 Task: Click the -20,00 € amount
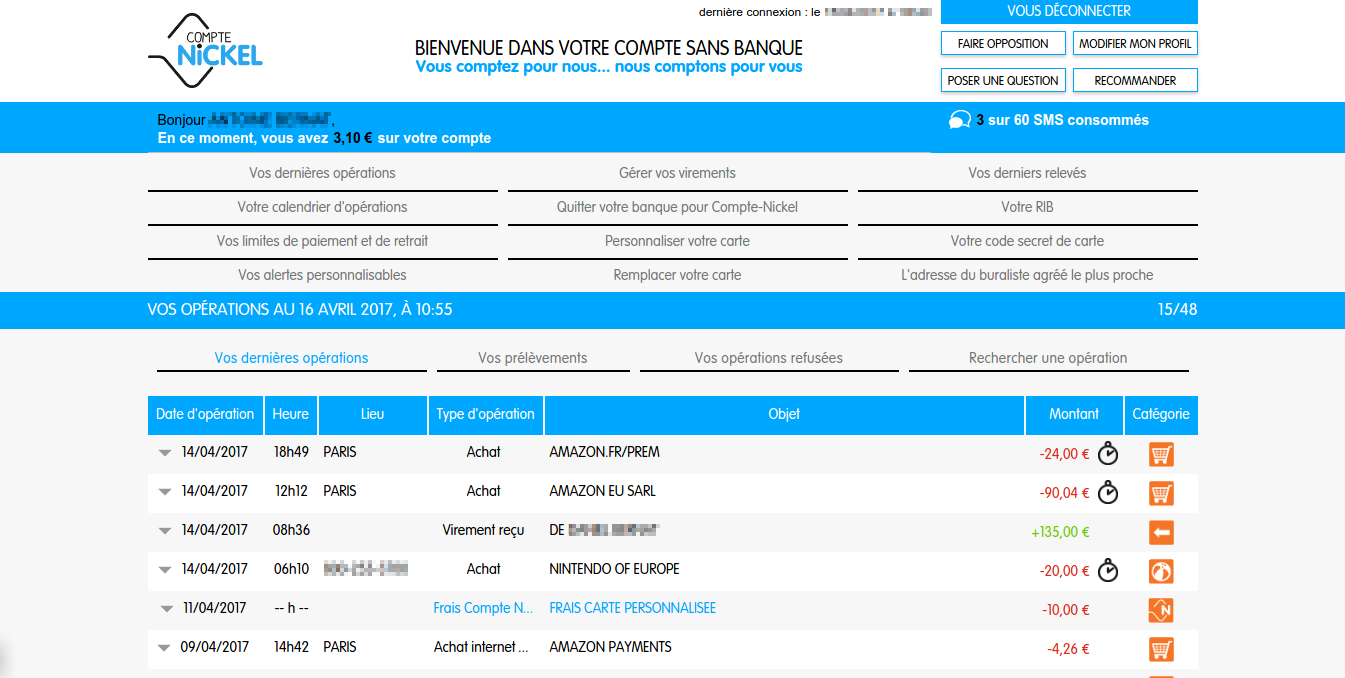[x=1065, y=571]
